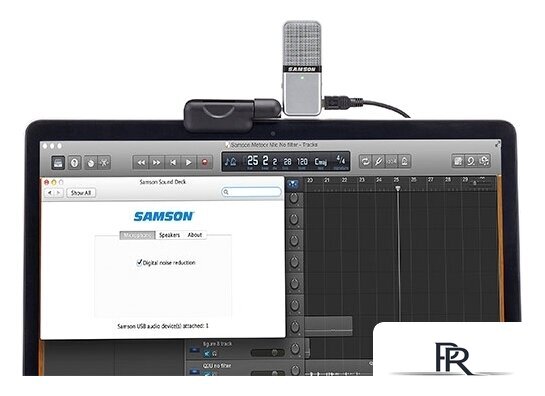Viewport: 545px width, 396px height.
Task: Click tempo value 120 in LCD
Action: 302,162
